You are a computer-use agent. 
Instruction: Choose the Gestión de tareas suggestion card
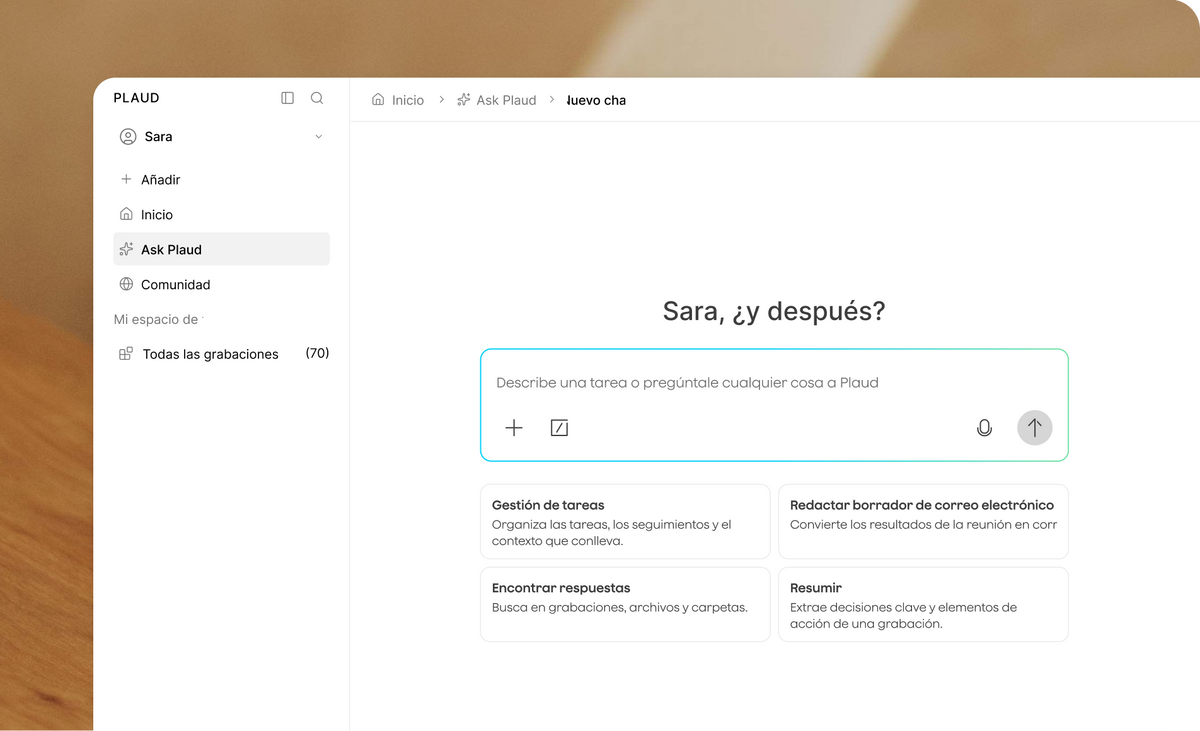tap(625, 522)
